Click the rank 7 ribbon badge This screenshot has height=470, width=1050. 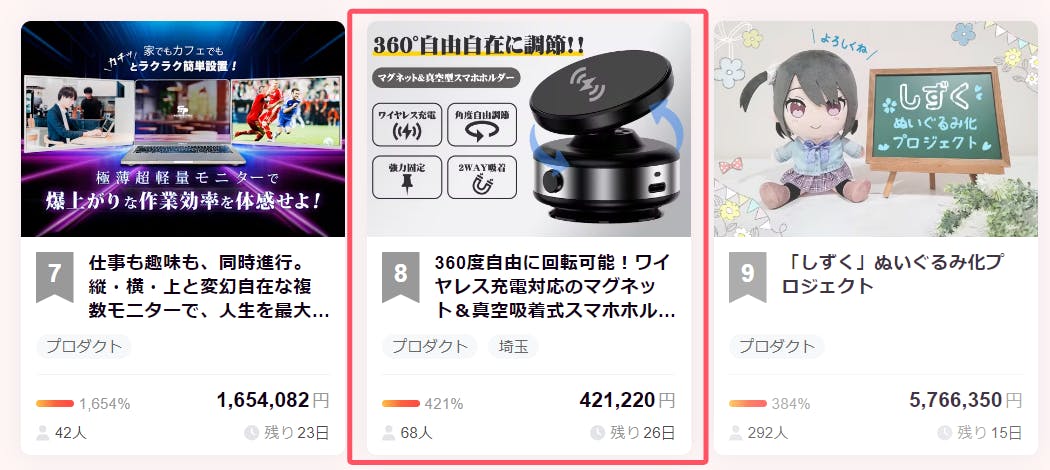pyautogui.click(x=55, y=276)
